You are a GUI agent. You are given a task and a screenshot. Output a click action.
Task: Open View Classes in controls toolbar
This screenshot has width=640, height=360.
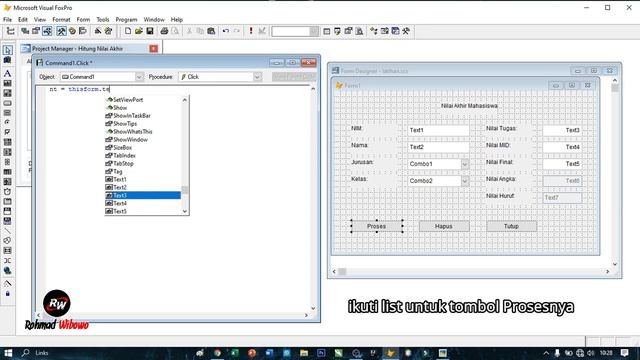coord(7,60)
